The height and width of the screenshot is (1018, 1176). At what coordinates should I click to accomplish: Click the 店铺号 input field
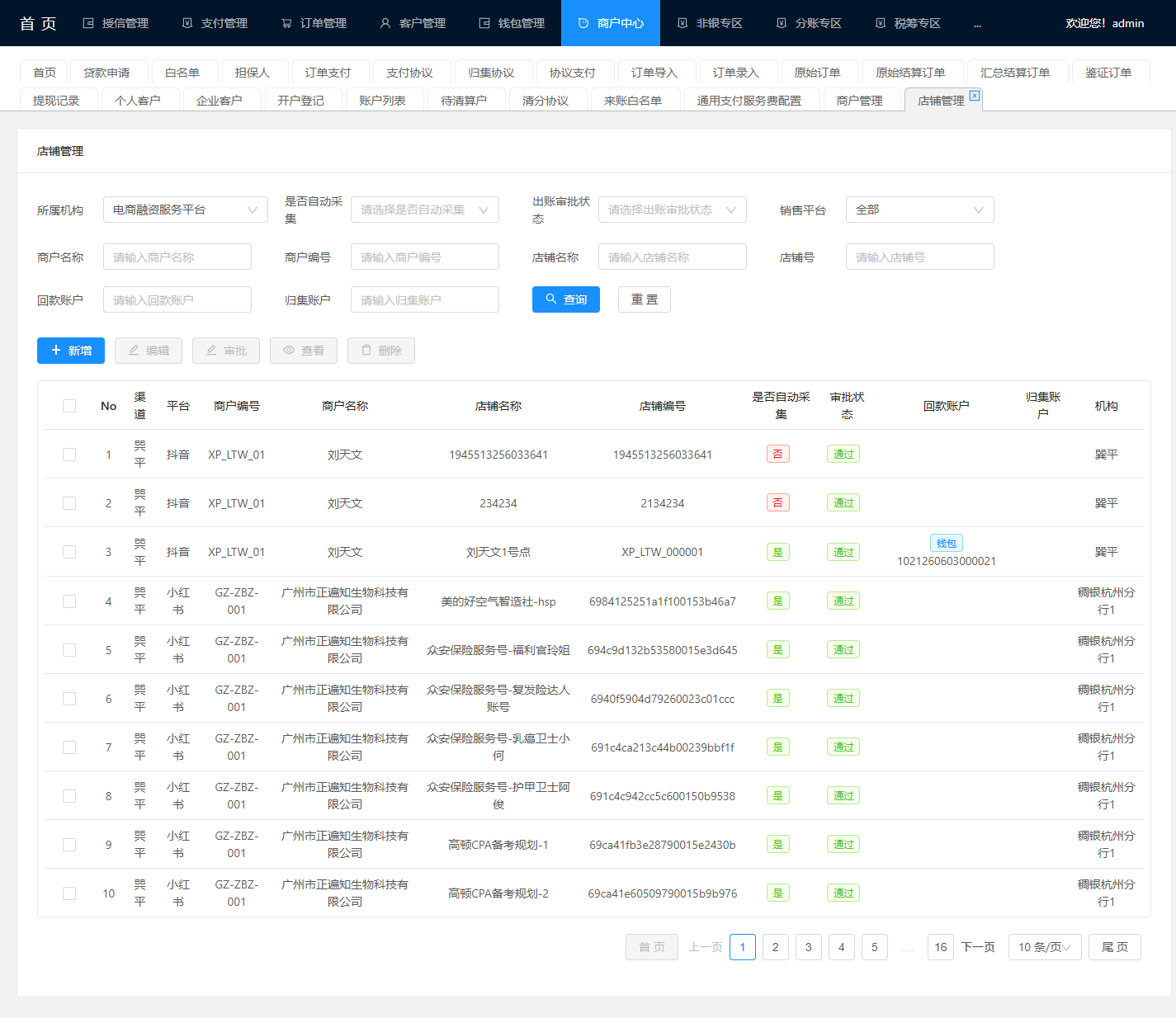[x=920, y=257]
